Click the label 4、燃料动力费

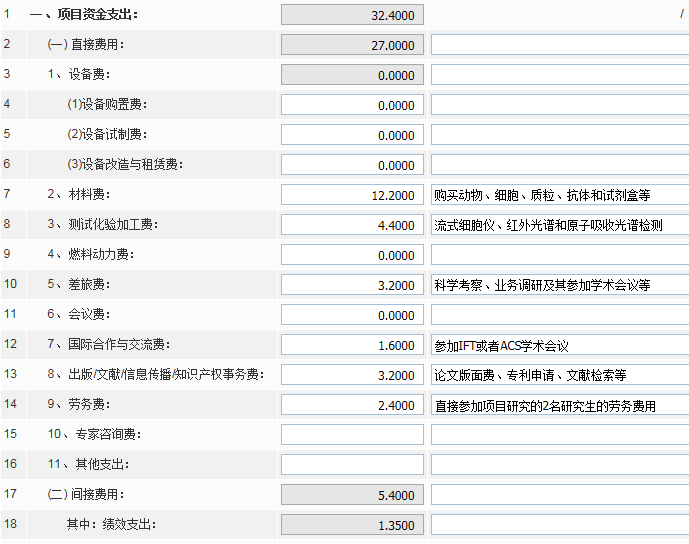[x=91, y=254]
